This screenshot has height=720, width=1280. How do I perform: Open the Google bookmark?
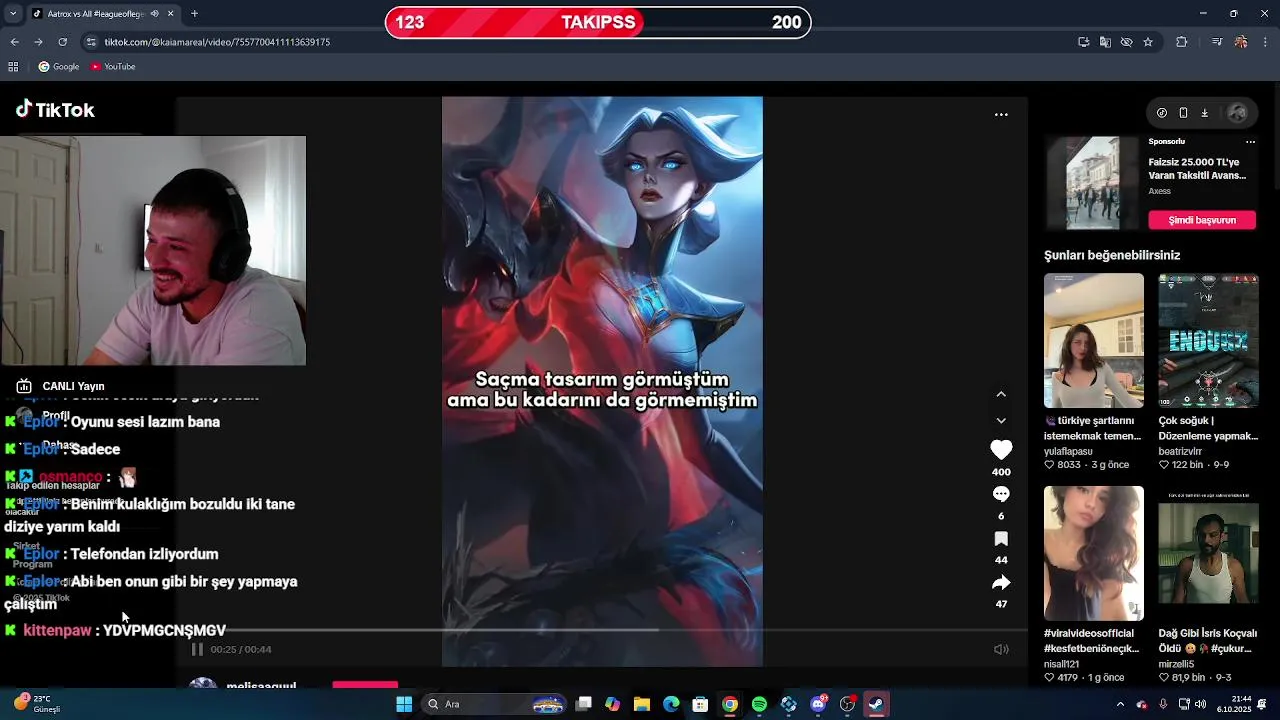coord(59,67)
